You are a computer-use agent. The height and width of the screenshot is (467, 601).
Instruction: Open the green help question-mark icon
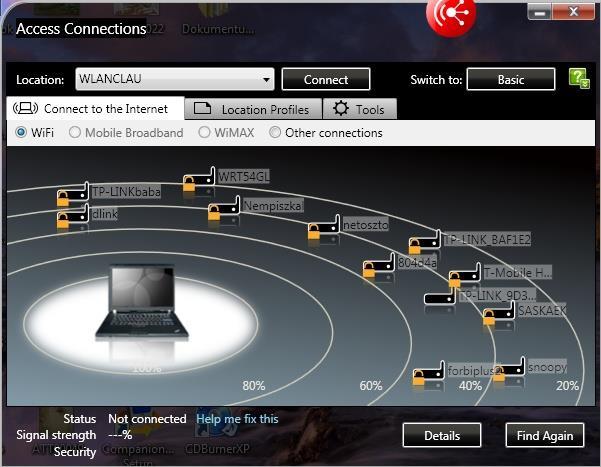(x=579, y=79)
